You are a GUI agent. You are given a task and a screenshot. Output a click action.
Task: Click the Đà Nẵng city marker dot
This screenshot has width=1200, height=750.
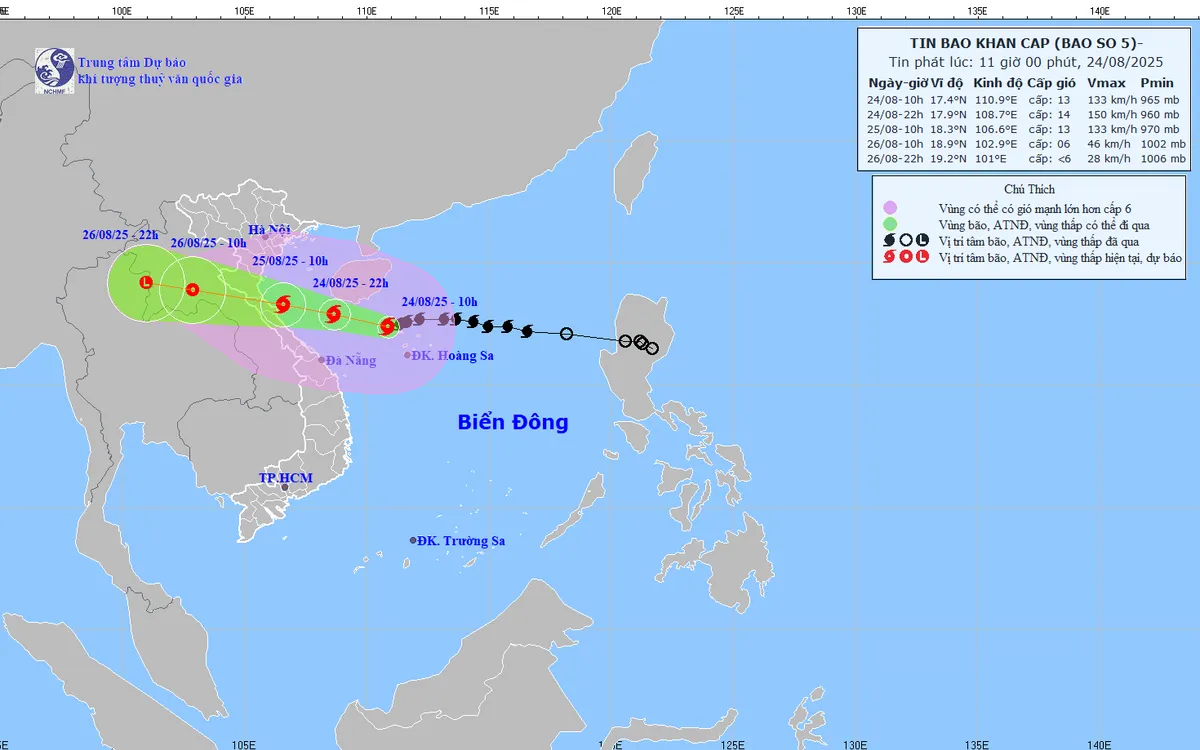click(x=322, y=360)
